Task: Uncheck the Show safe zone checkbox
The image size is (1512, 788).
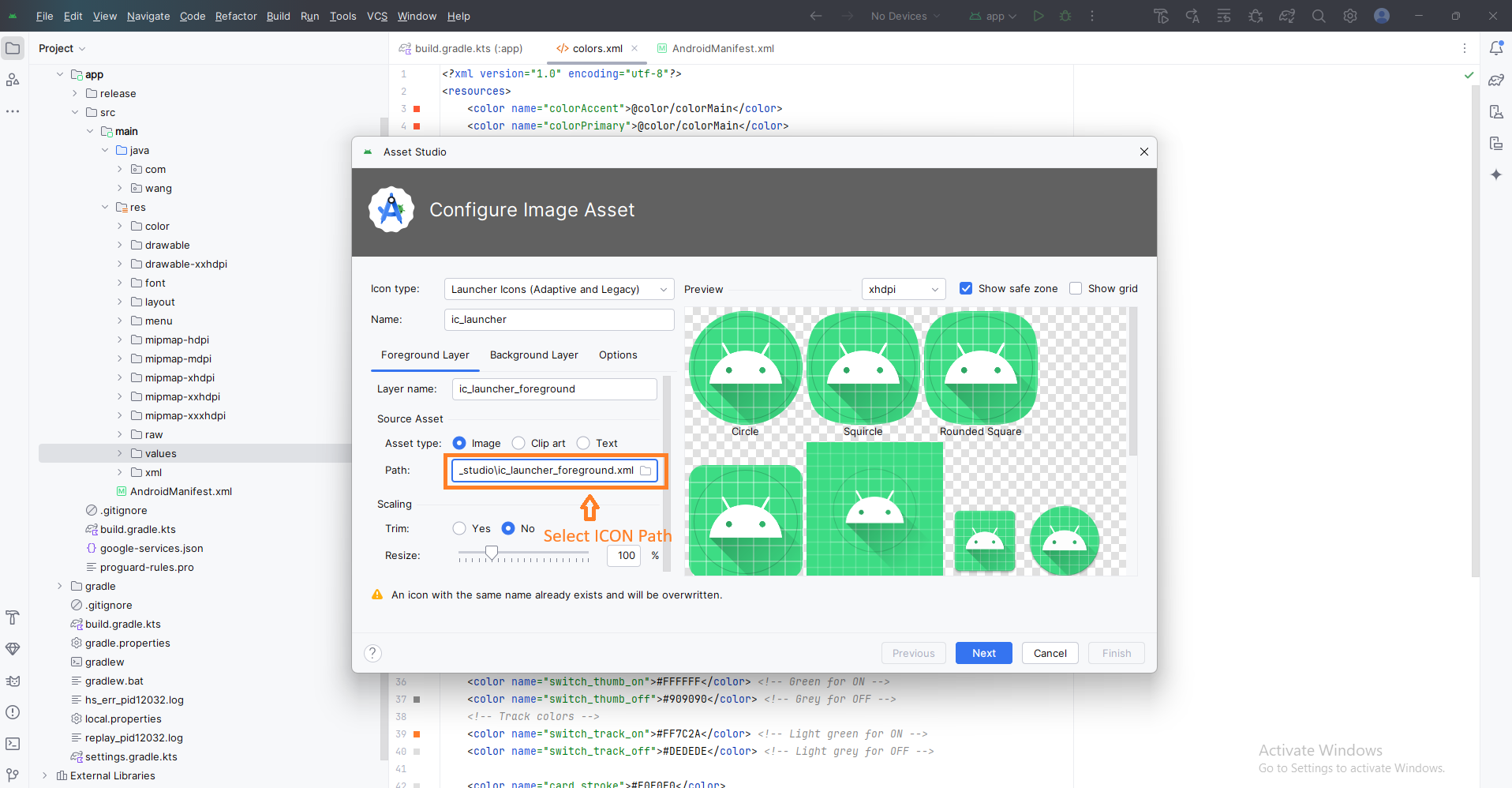Action: pos(966,288)
